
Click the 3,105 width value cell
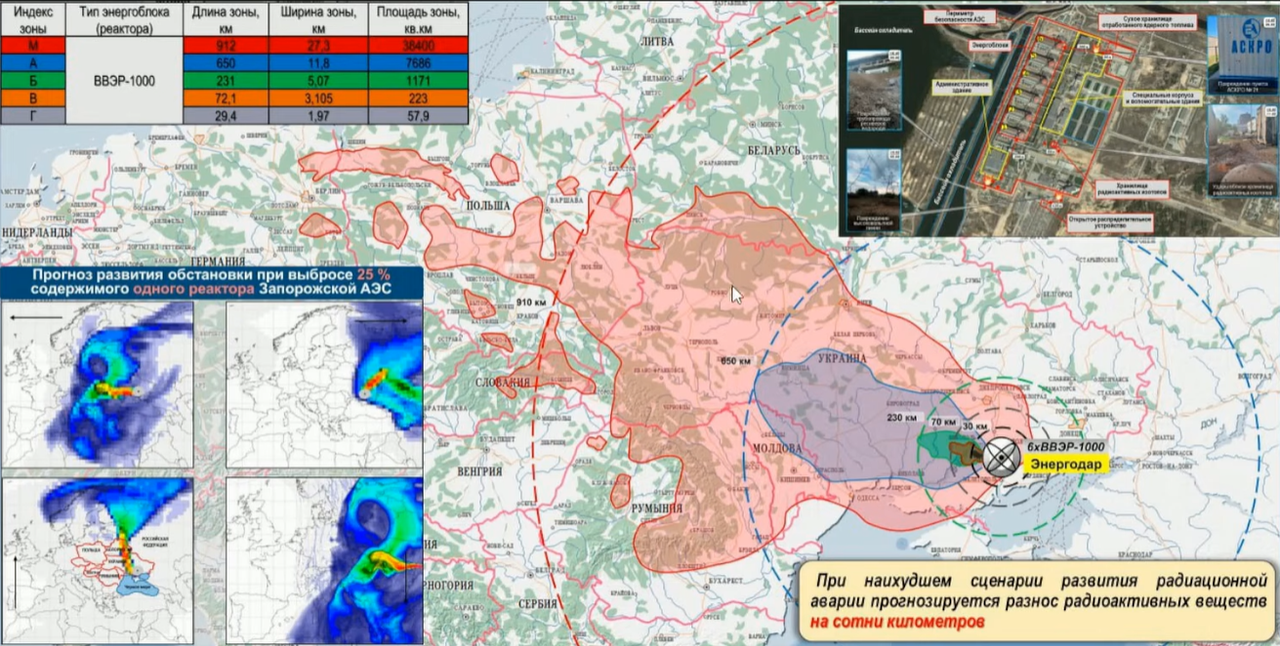coord(320,97)
